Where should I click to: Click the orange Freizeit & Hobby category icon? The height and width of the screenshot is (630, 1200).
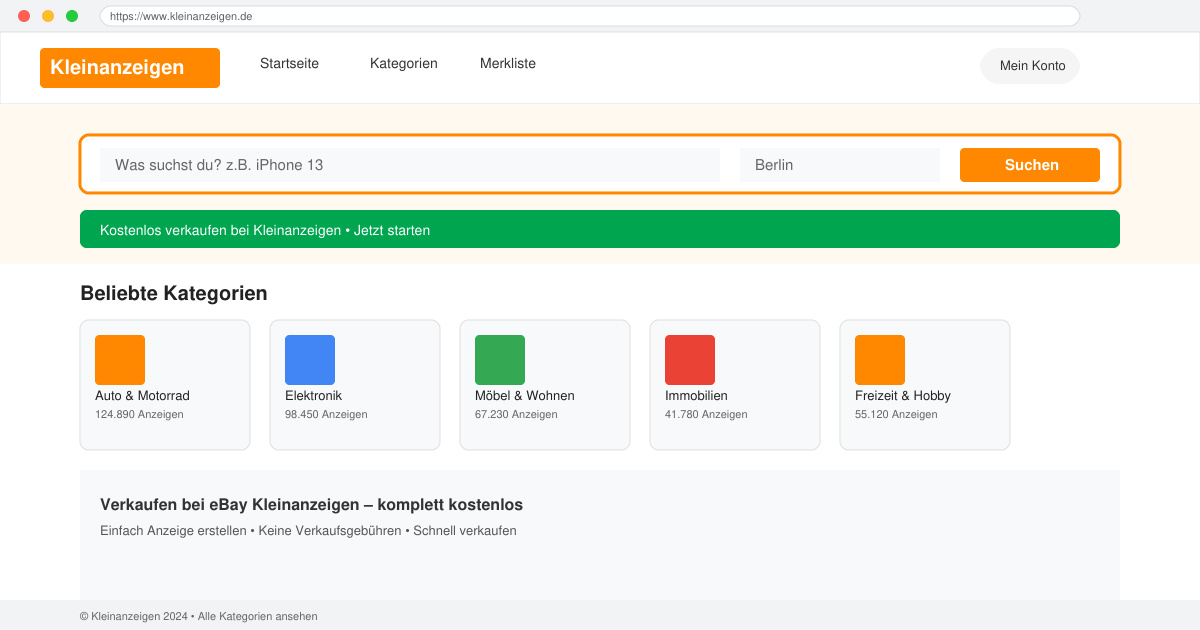point(880,360)
